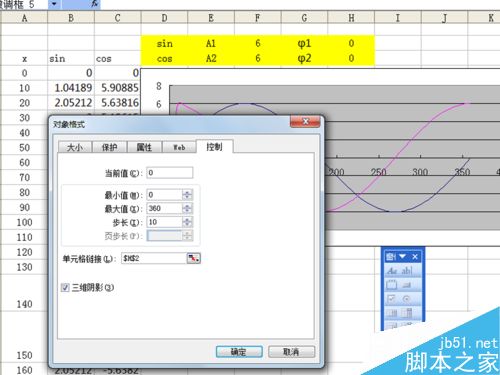
Task: Select column I header
Action: 398,17
